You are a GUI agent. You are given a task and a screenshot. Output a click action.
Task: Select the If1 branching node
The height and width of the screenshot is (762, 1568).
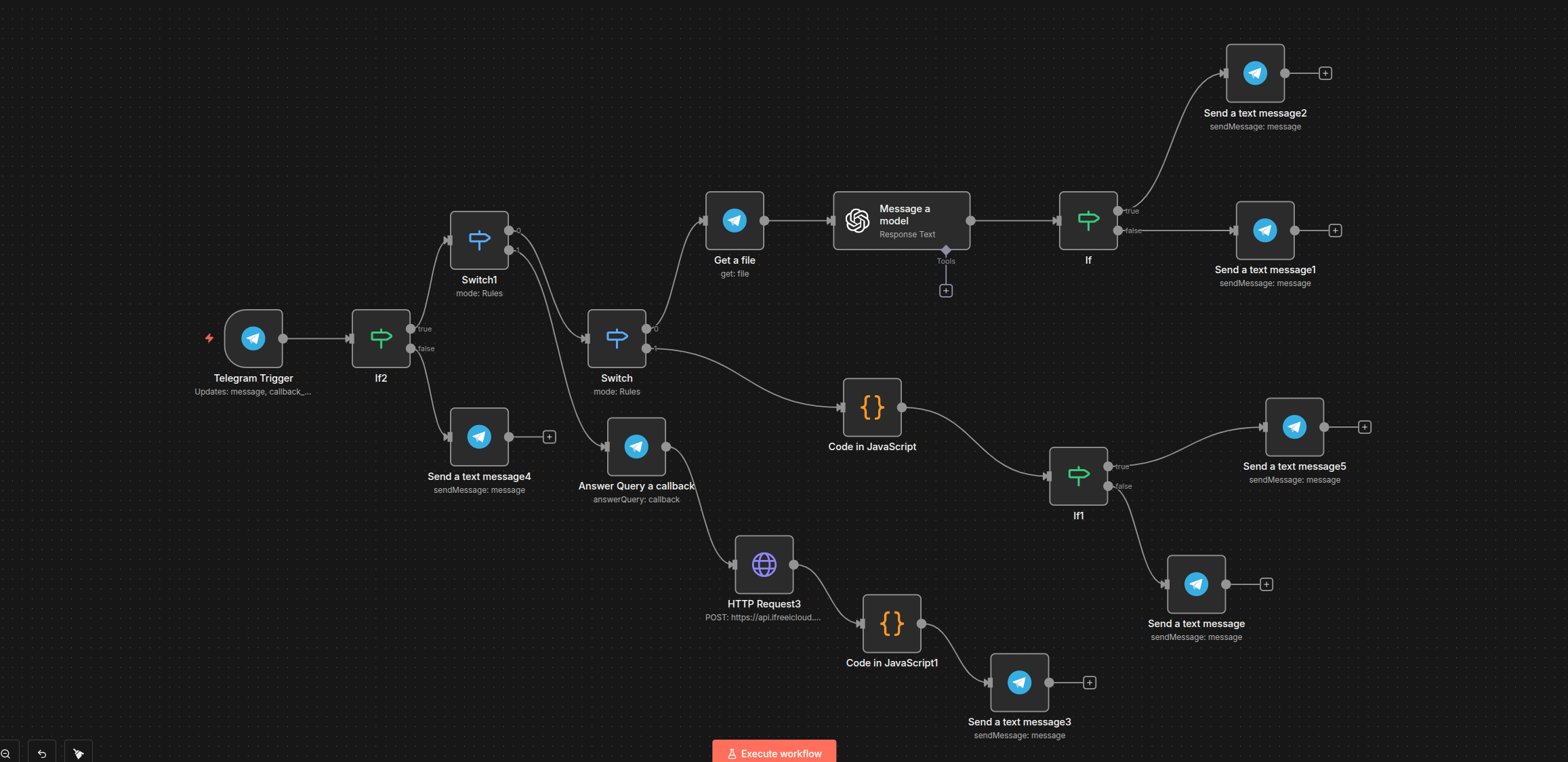[x=1078, y=476]
